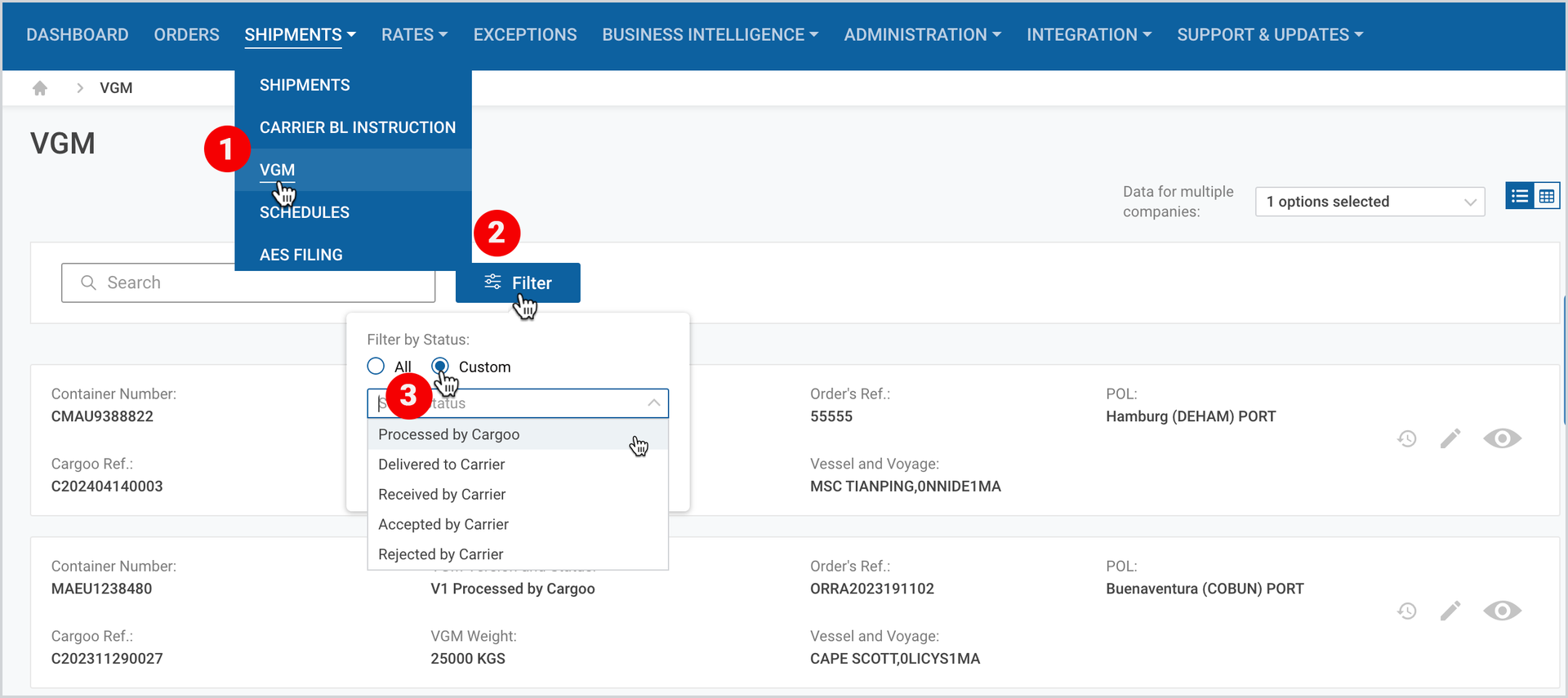Open the Administration dropdown
Screen dimensions: 1568x698
coord(922,35)
